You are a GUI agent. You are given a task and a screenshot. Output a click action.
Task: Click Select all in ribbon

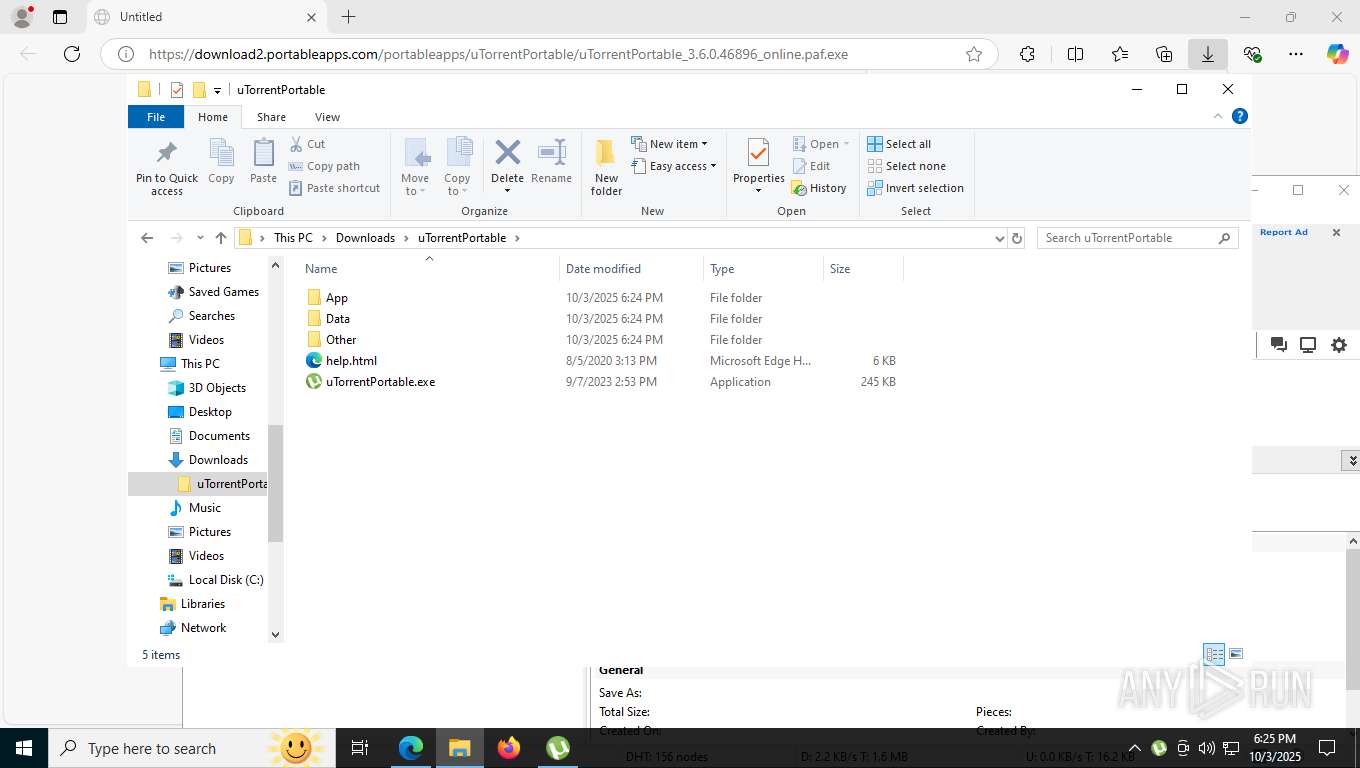(x=899, y=144)
